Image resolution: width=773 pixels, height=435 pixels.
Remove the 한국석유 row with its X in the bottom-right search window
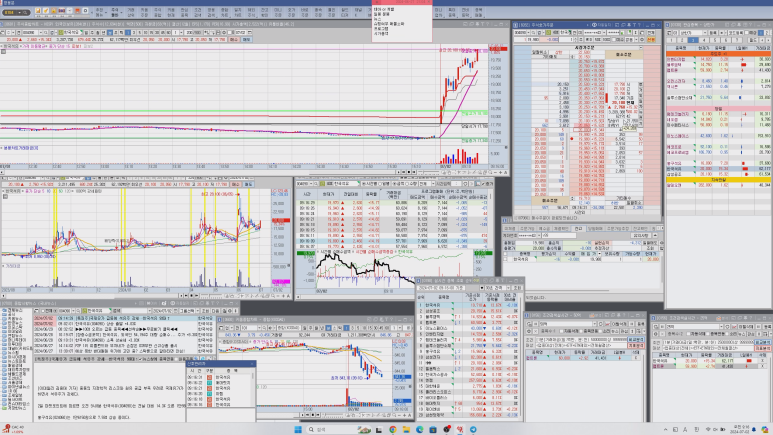(762, 361)
